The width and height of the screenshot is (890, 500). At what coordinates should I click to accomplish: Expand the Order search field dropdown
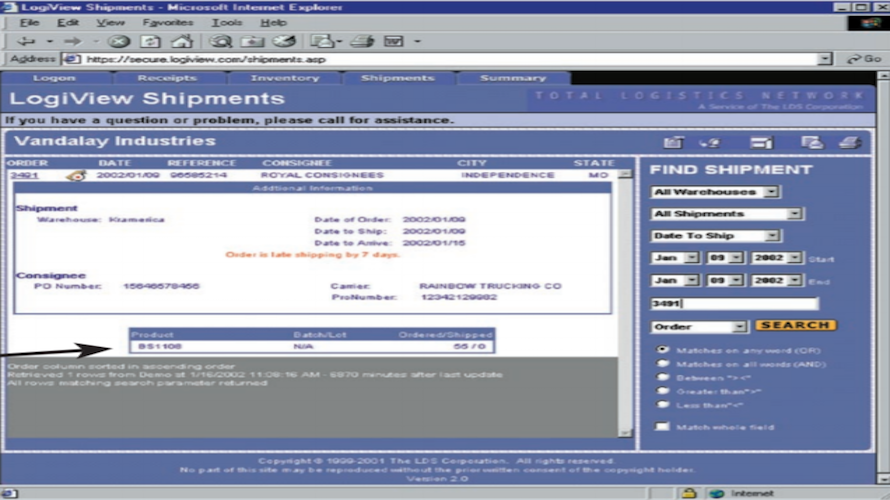(698, 327)
